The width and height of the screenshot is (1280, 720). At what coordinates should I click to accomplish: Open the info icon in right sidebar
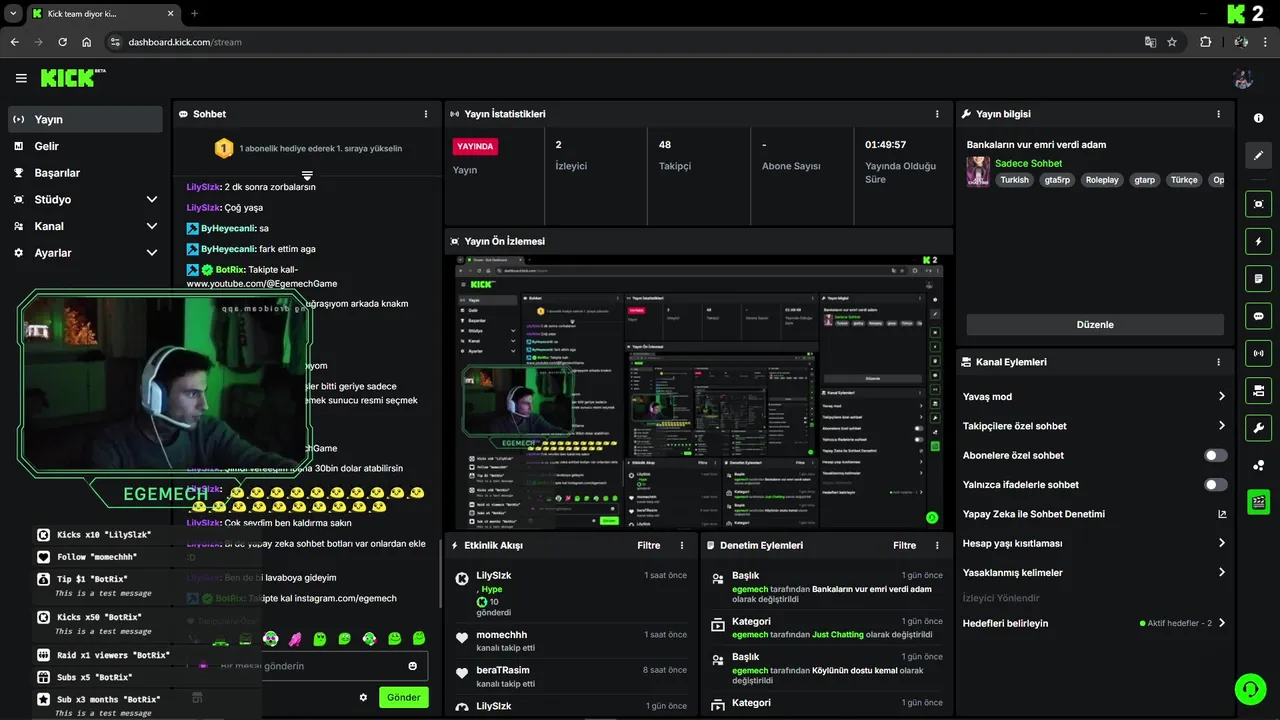pos(1258,118)
